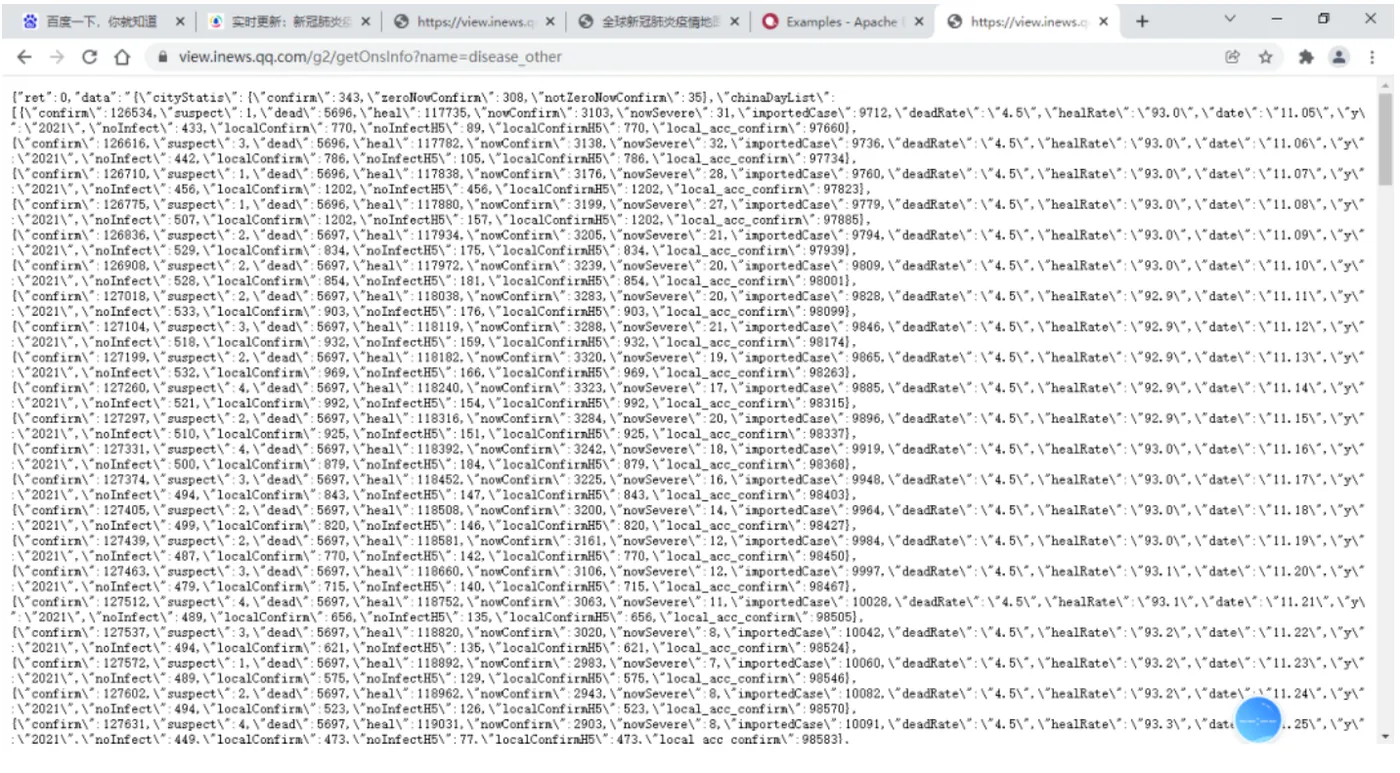This screenshot has width=1400, height=773.
Task: Click the floating blue circle button
Action: (1257, 720)
